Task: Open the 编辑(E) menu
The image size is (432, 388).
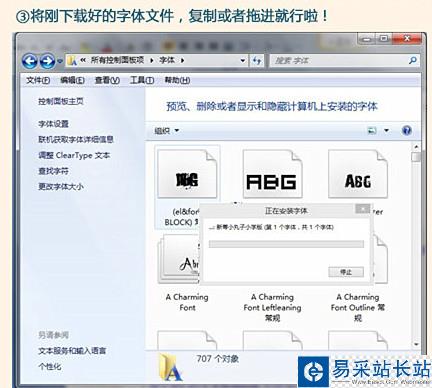Action: coord(72,80)
